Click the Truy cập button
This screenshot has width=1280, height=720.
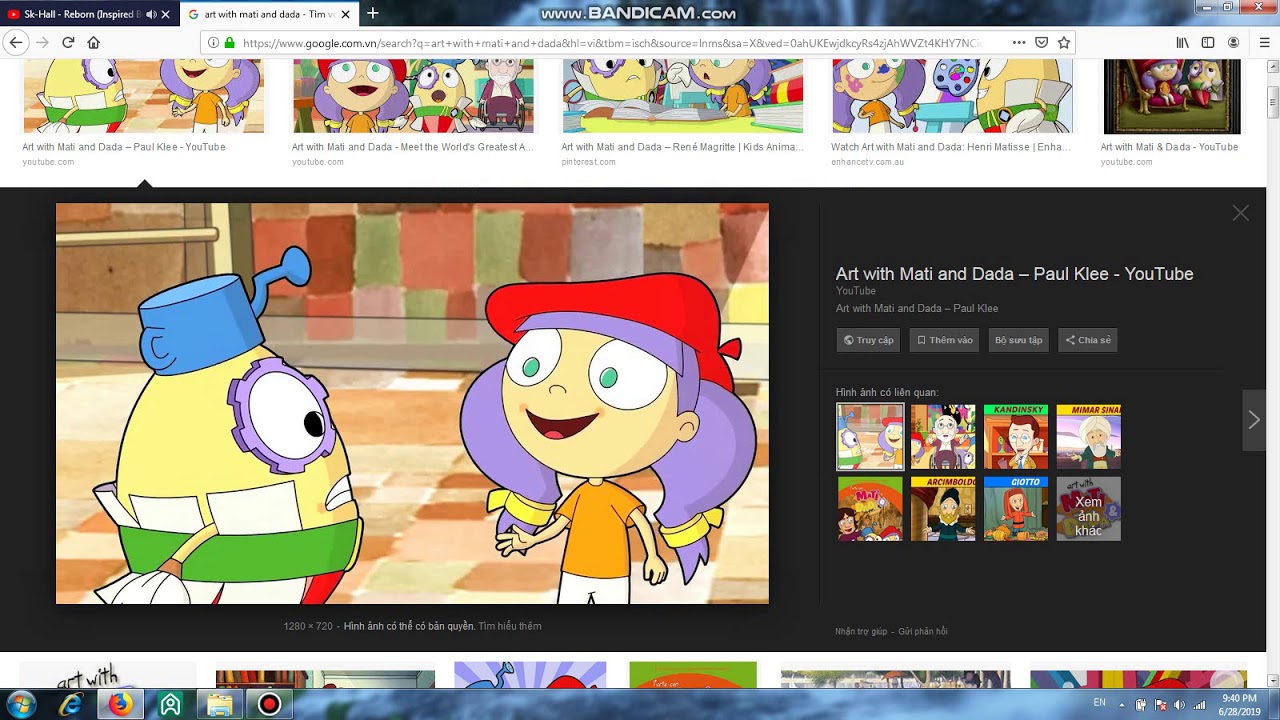click(869, 340)
